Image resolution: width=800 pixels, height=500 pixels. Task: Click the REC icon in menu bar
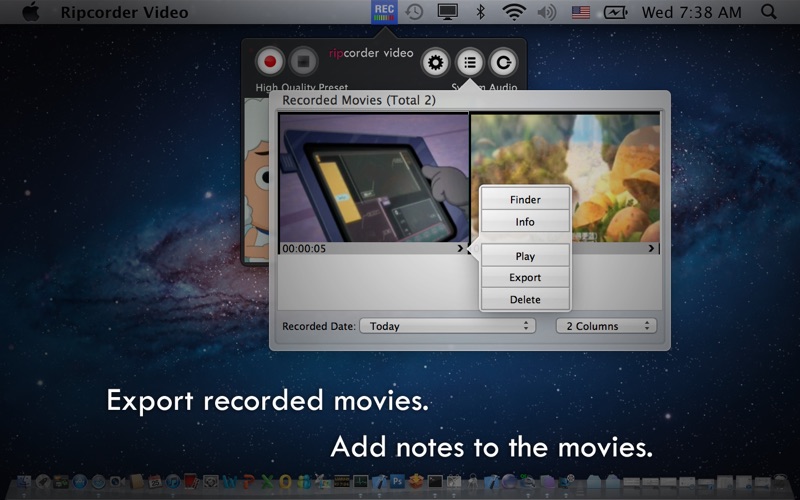tap(384, 12)
